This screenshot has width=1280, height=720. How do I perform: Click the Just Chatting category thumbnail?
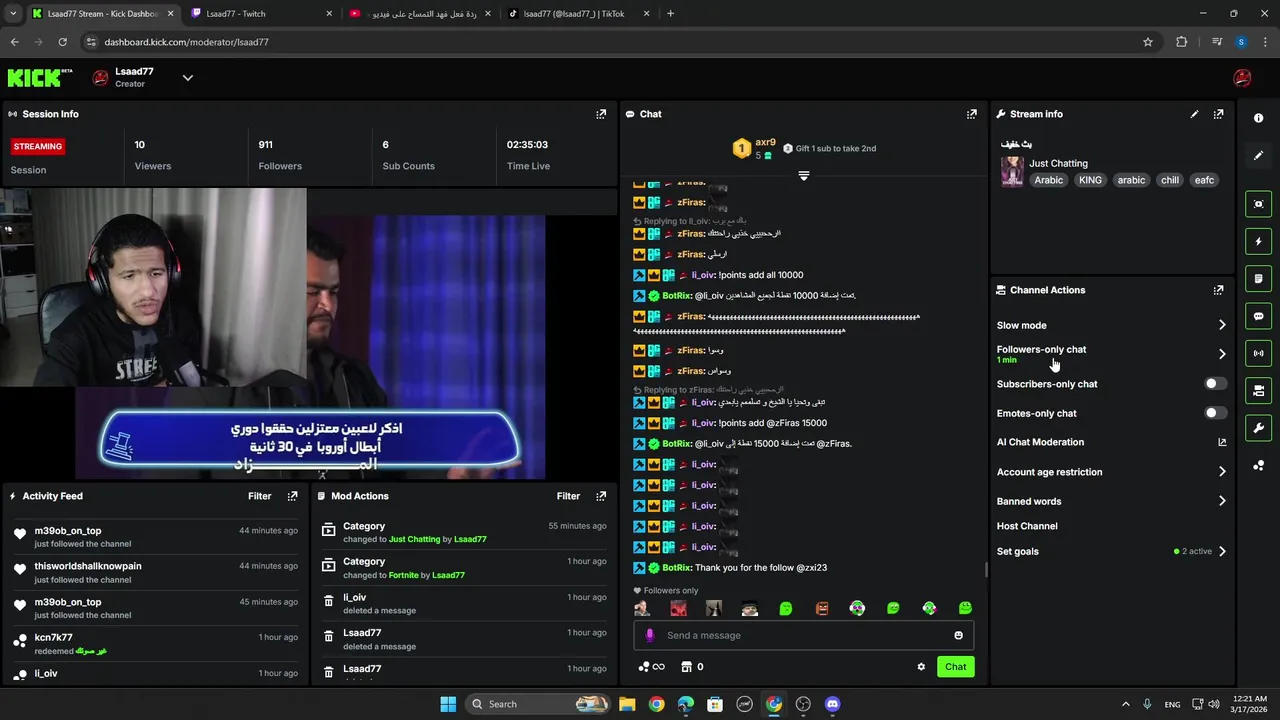click(x=1012, y=171)
